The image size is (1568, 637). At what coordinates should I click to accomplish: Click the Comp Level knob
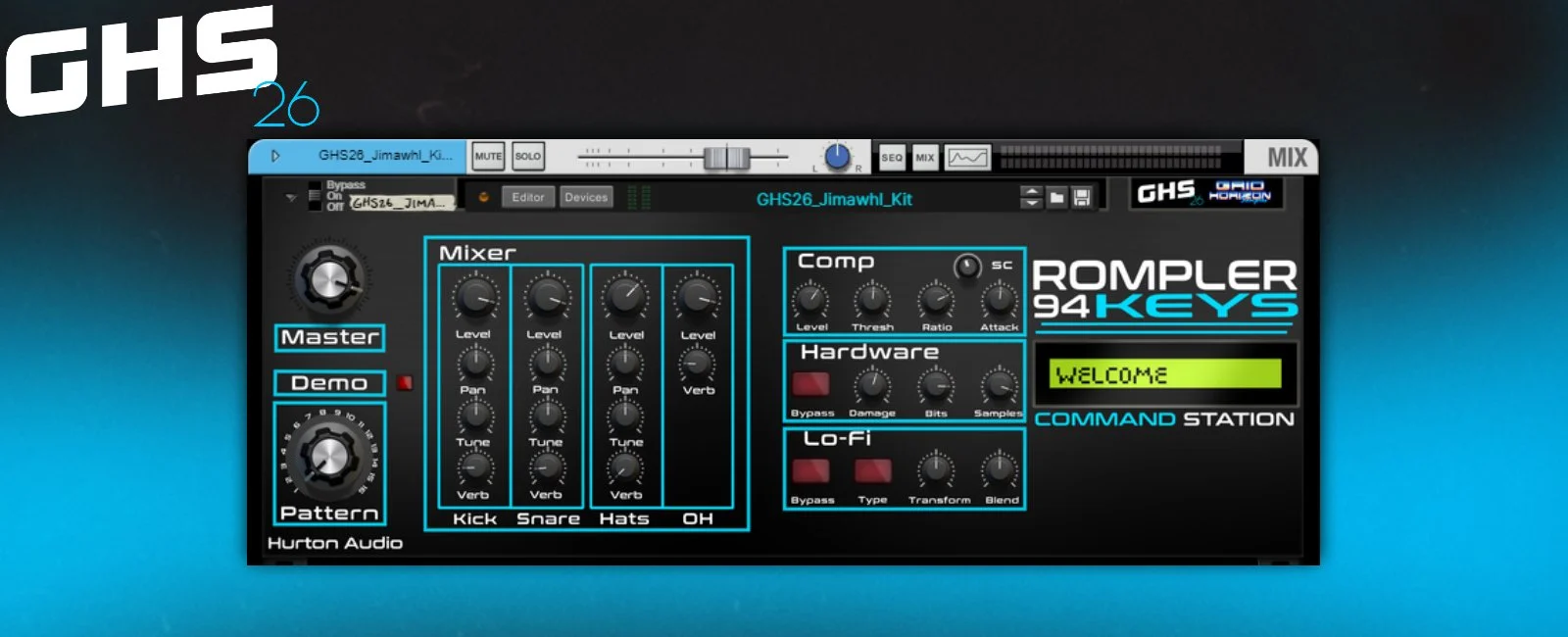tap(810, 300)
